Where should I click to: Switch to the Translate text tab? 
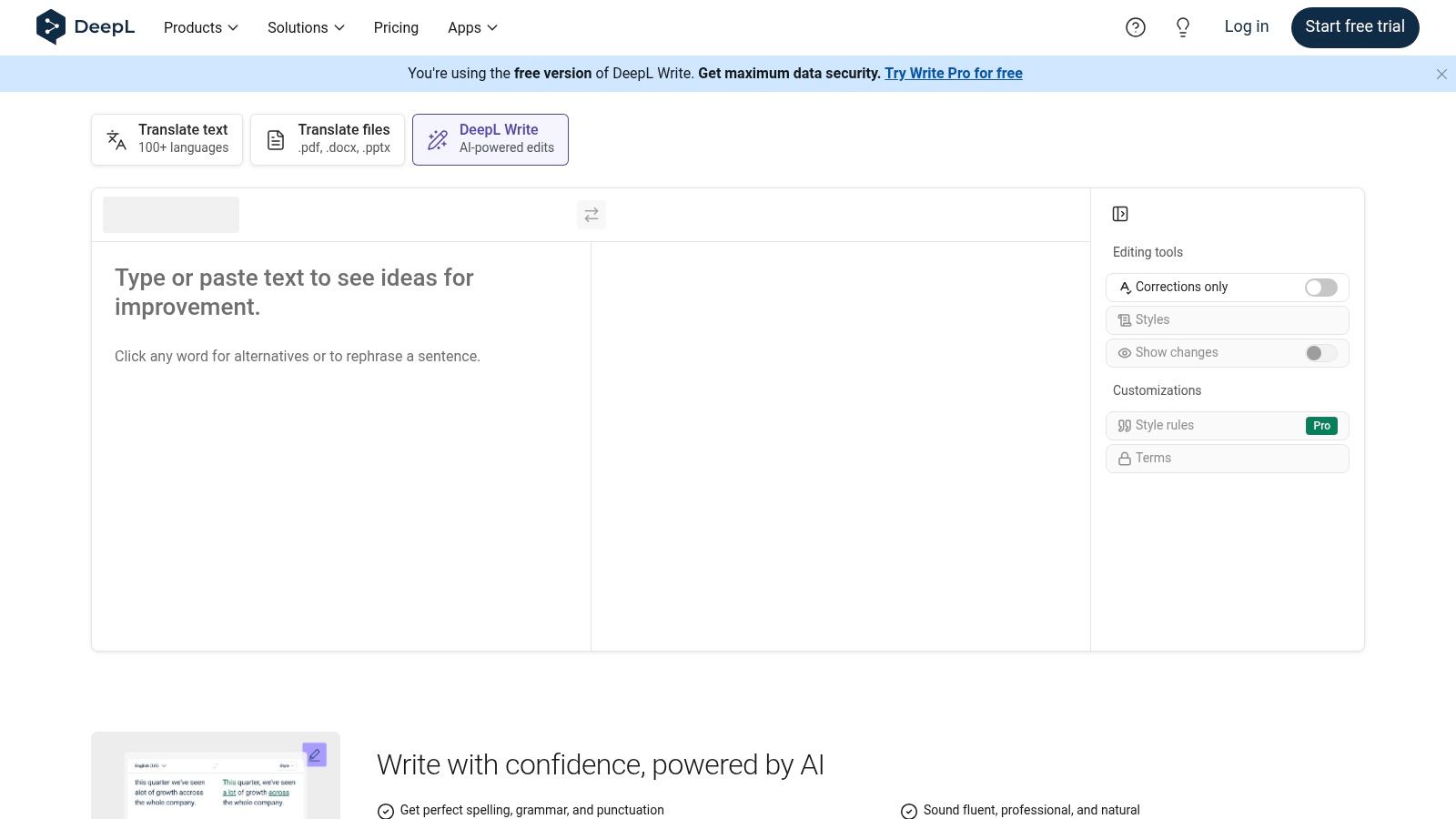pos(167,138)
